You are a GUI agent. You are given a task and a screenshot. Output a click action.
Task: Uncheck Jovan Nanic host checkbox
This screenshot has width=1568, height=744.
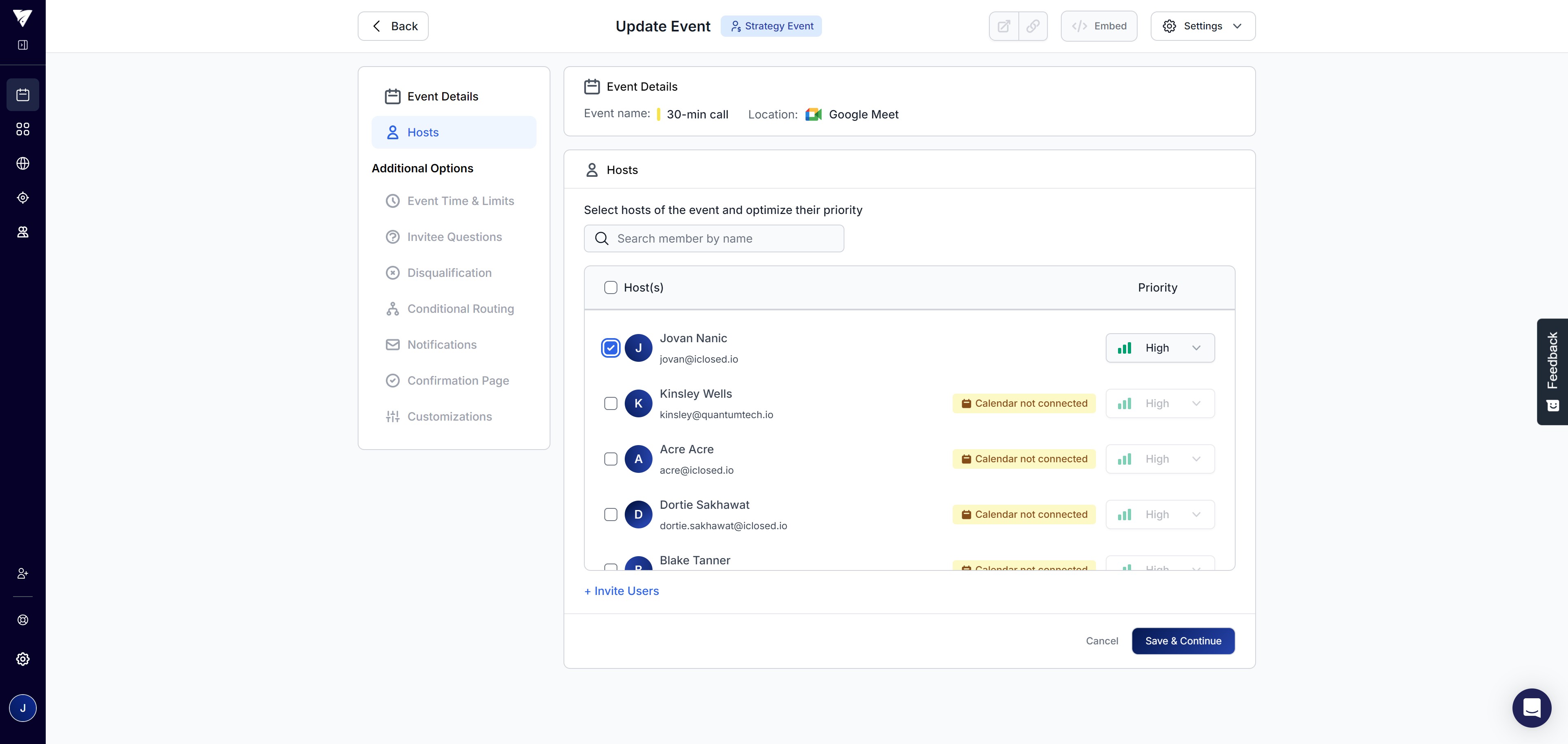pos(610,347)
